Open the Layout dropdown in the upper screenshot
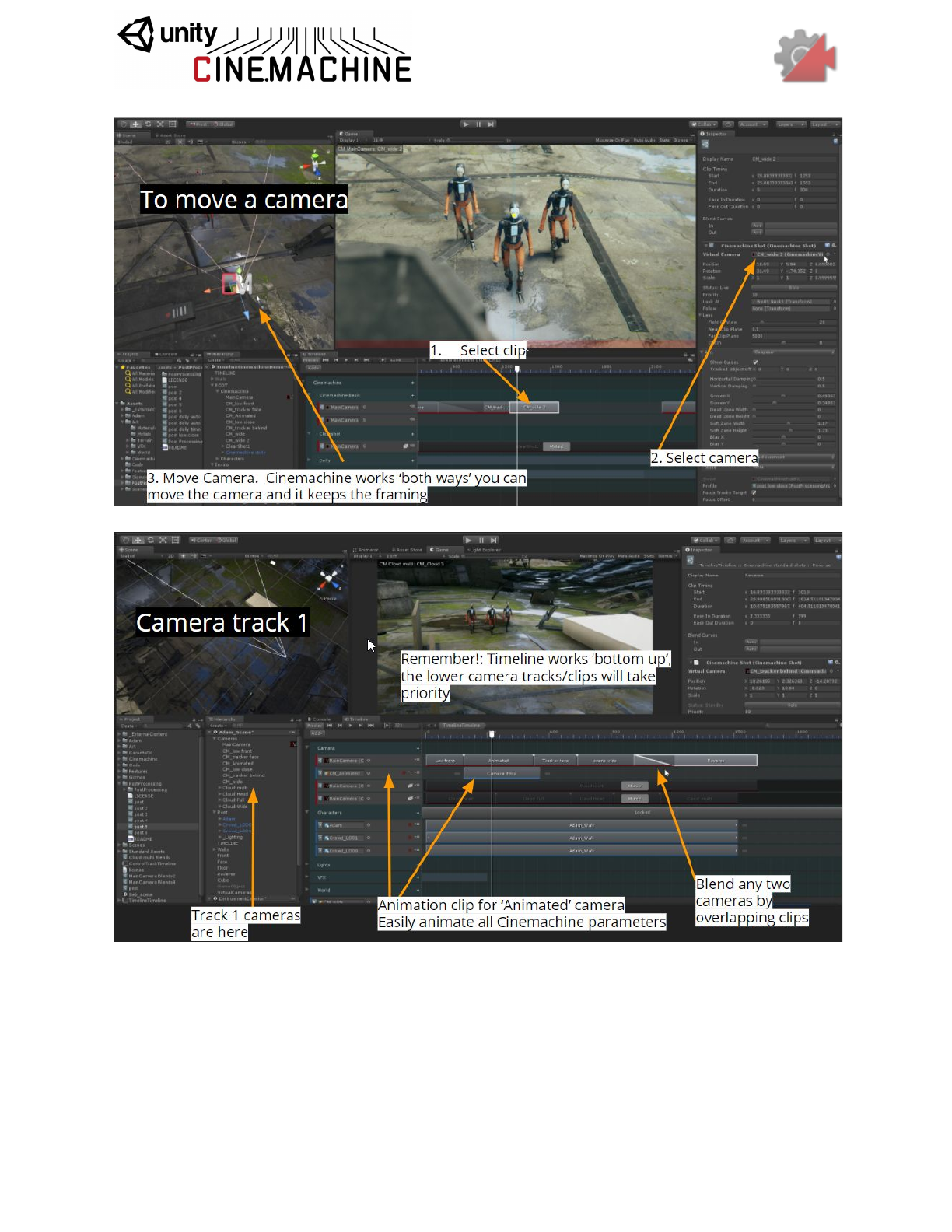This screenshot has height=1232, width=952. click(824, 124)
